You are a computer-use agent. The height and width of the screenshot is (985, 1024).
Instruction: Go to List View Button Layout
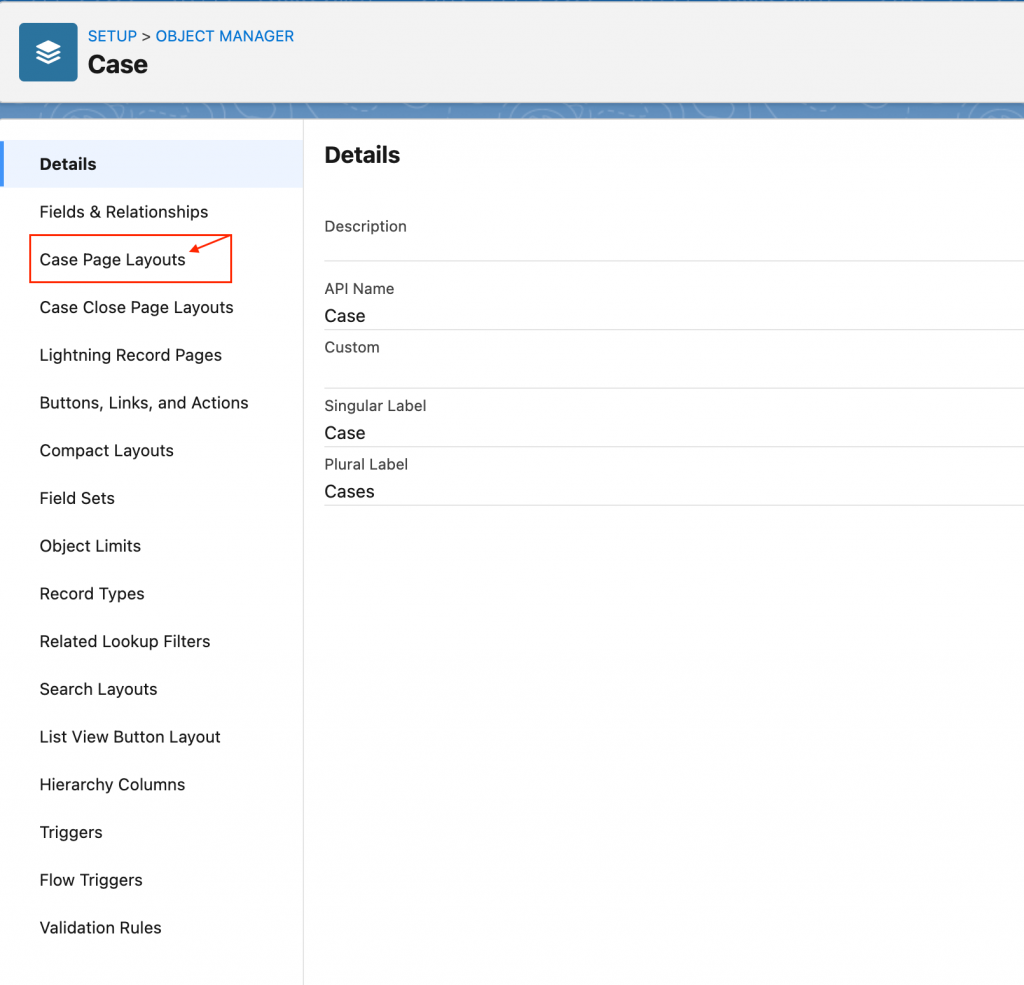click(130, 737)
